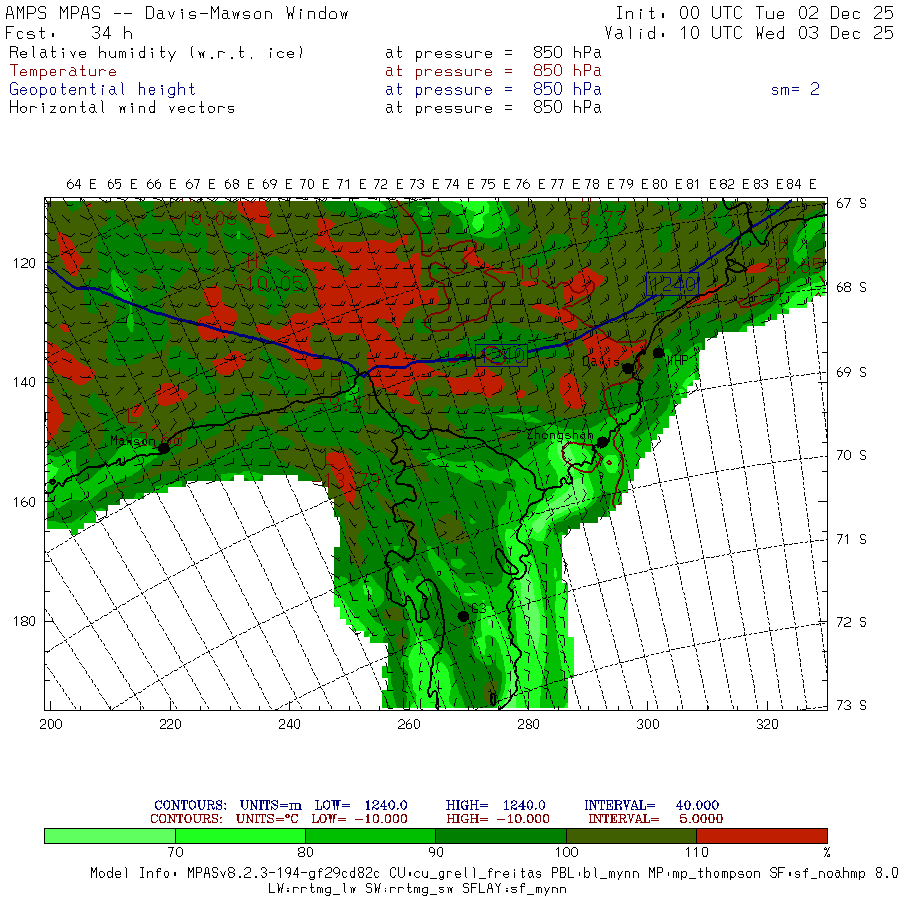Click the 'Fcst: 34 h' forecast hour text

(69, 33)
